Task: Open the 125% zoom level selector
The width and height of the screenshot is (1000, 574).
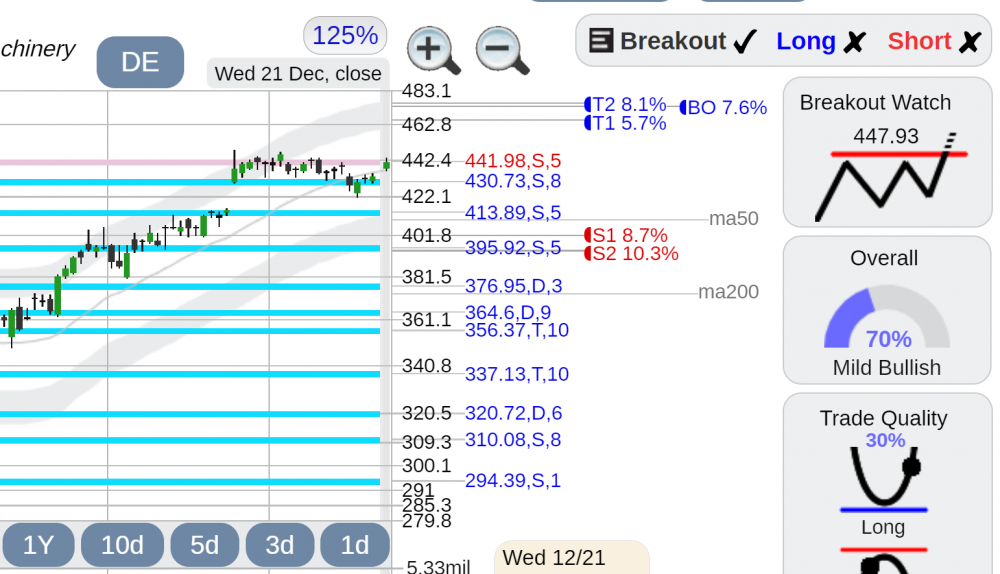Action: click(x=345, y=36)
